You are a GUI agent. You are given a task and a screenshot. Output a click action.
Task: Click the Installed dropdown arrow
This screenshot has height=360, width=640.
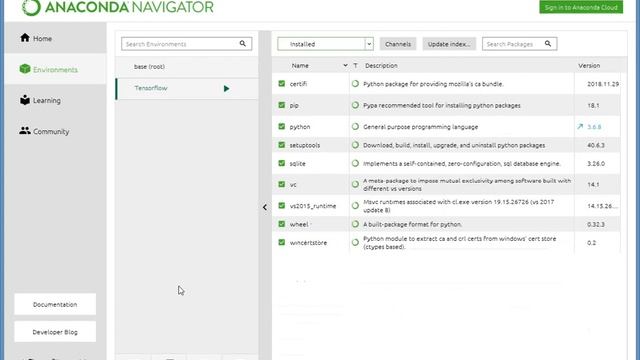click(369, 44)
